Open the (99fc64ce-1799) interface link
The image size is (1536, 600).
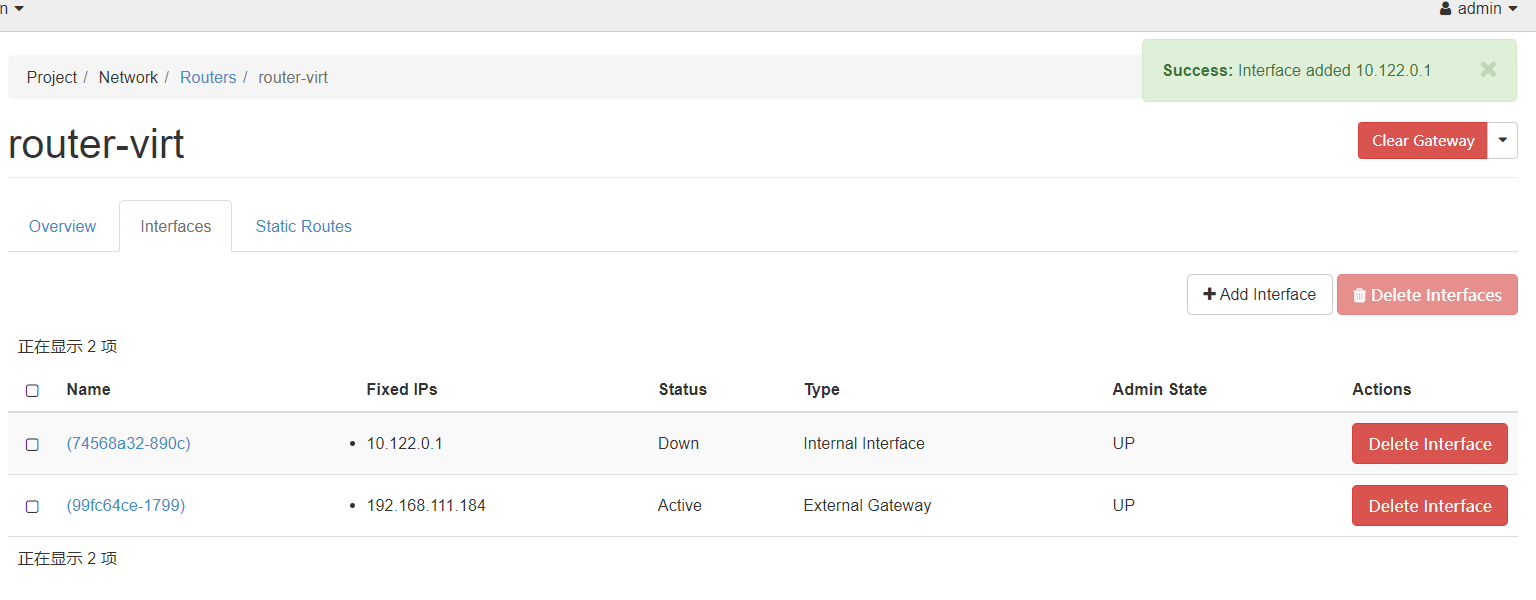click(126, 505)
